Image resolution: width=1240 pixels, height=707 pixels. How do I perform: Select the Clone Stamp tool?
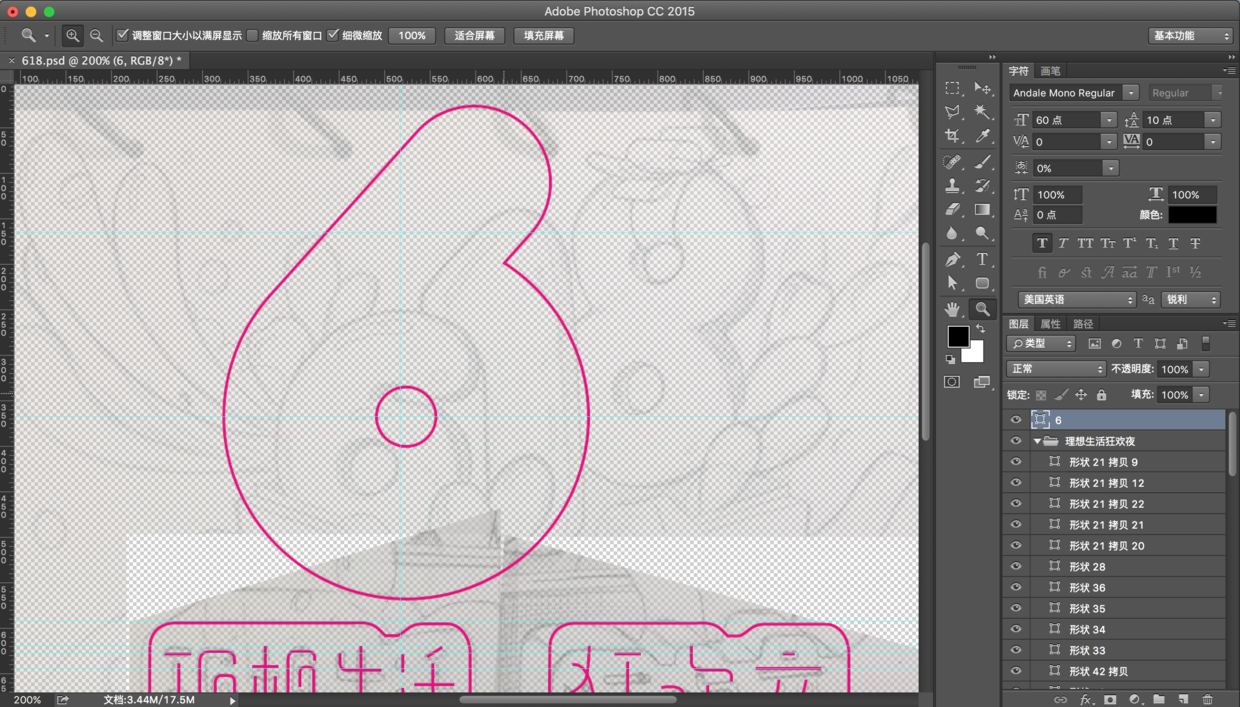(952, 186)
